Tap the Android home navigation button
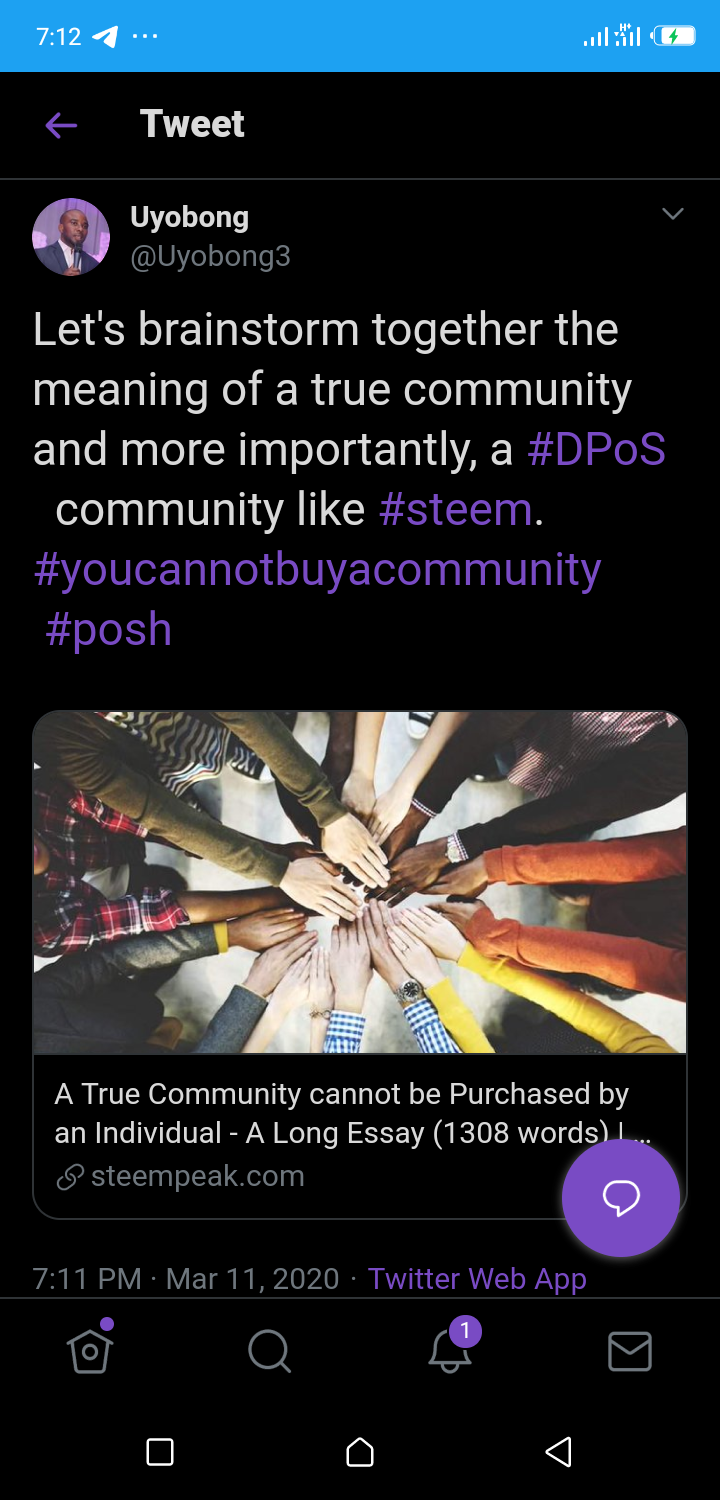The image size is (720, 1500). click(x=360, y=1452)
